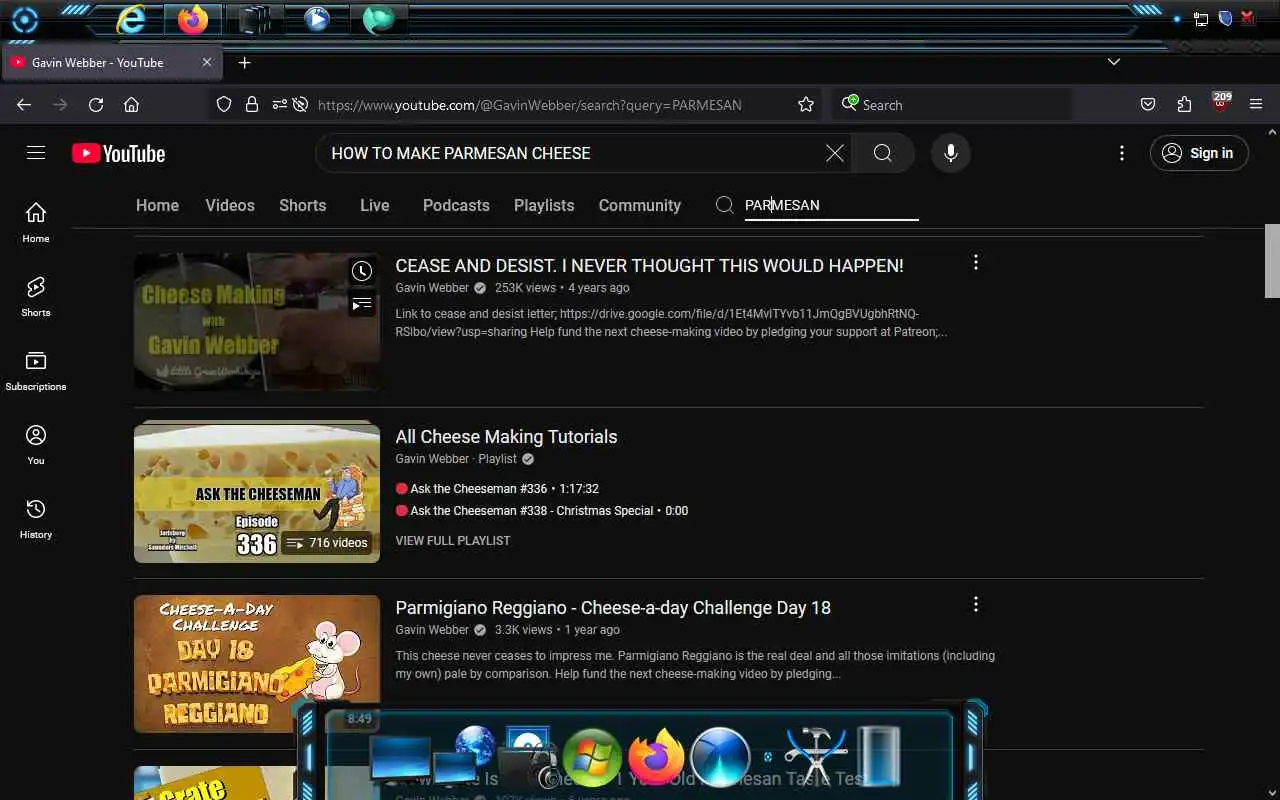
Task: Switch to Firefox in top taskbar
Action: click(193, 19)
